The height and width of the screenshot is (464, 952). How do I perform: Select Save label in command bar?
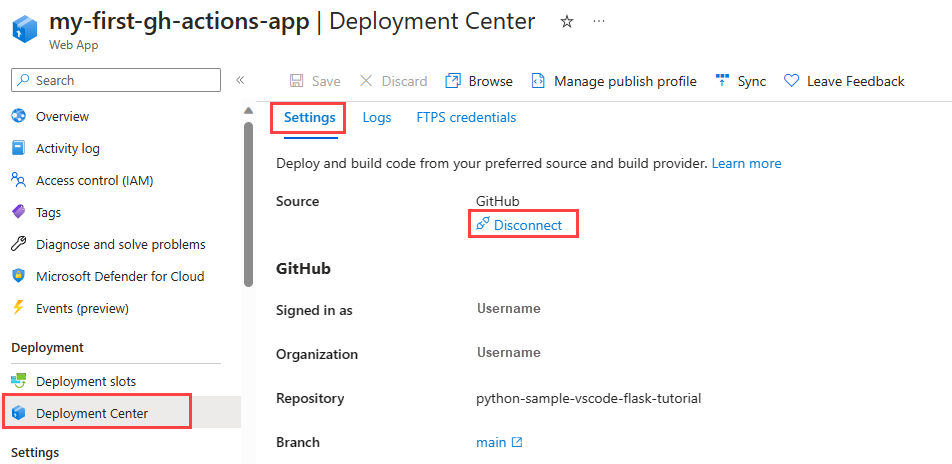pos(326,81)
